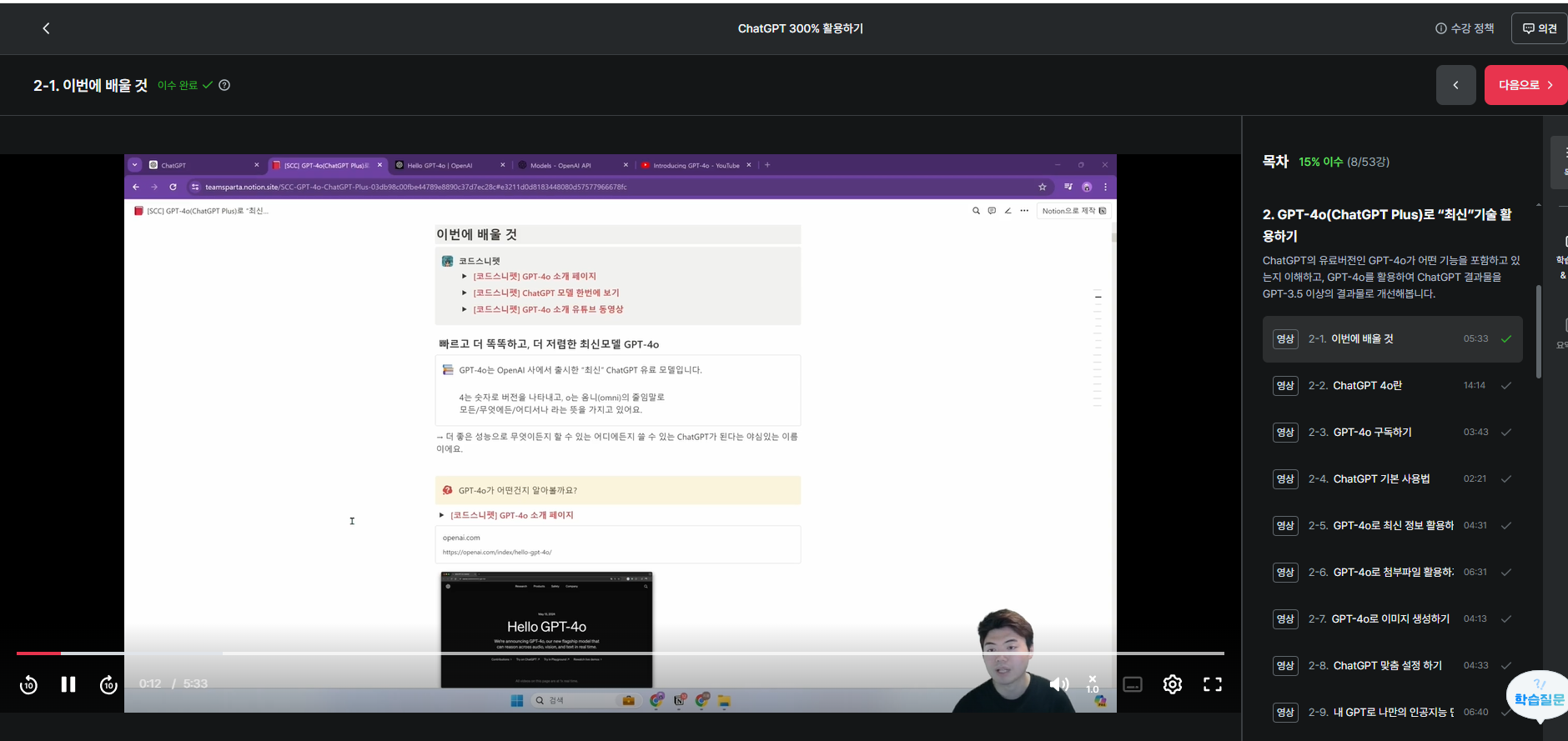This screenshot has width=1568, height=741.
Task: Open lesson 2-5. GPT-4o로 최신 정보 활용하기
Action: (x=1392, y=526)
